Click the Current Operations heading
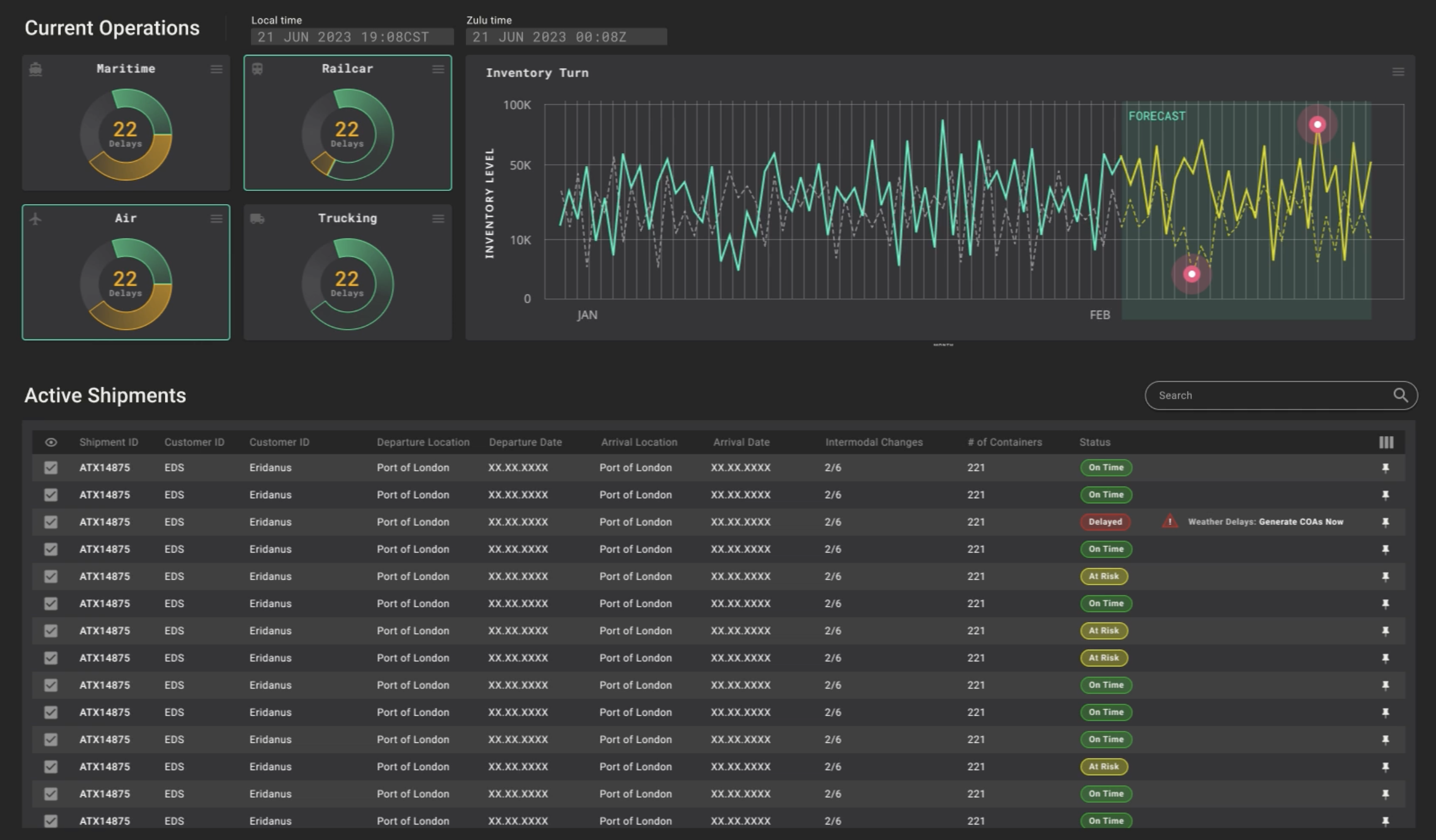Image resolution: width=1436 pixels, height=840 pixels. coord(112,28)
